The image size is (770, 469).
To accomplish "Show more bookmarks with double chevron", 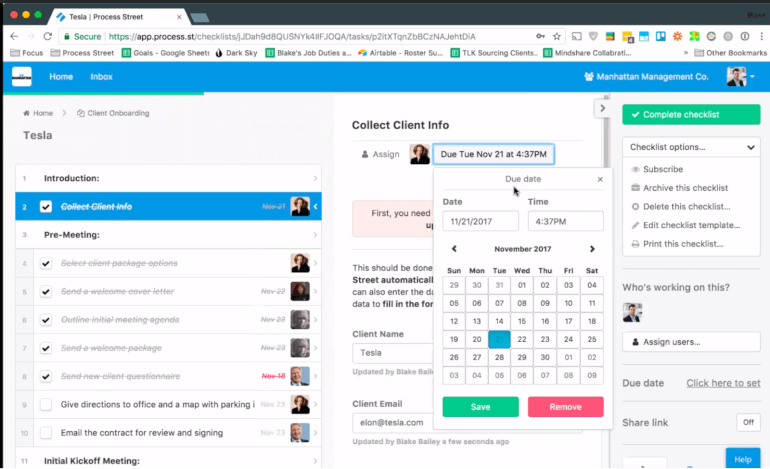I will (x=686, y=53).
